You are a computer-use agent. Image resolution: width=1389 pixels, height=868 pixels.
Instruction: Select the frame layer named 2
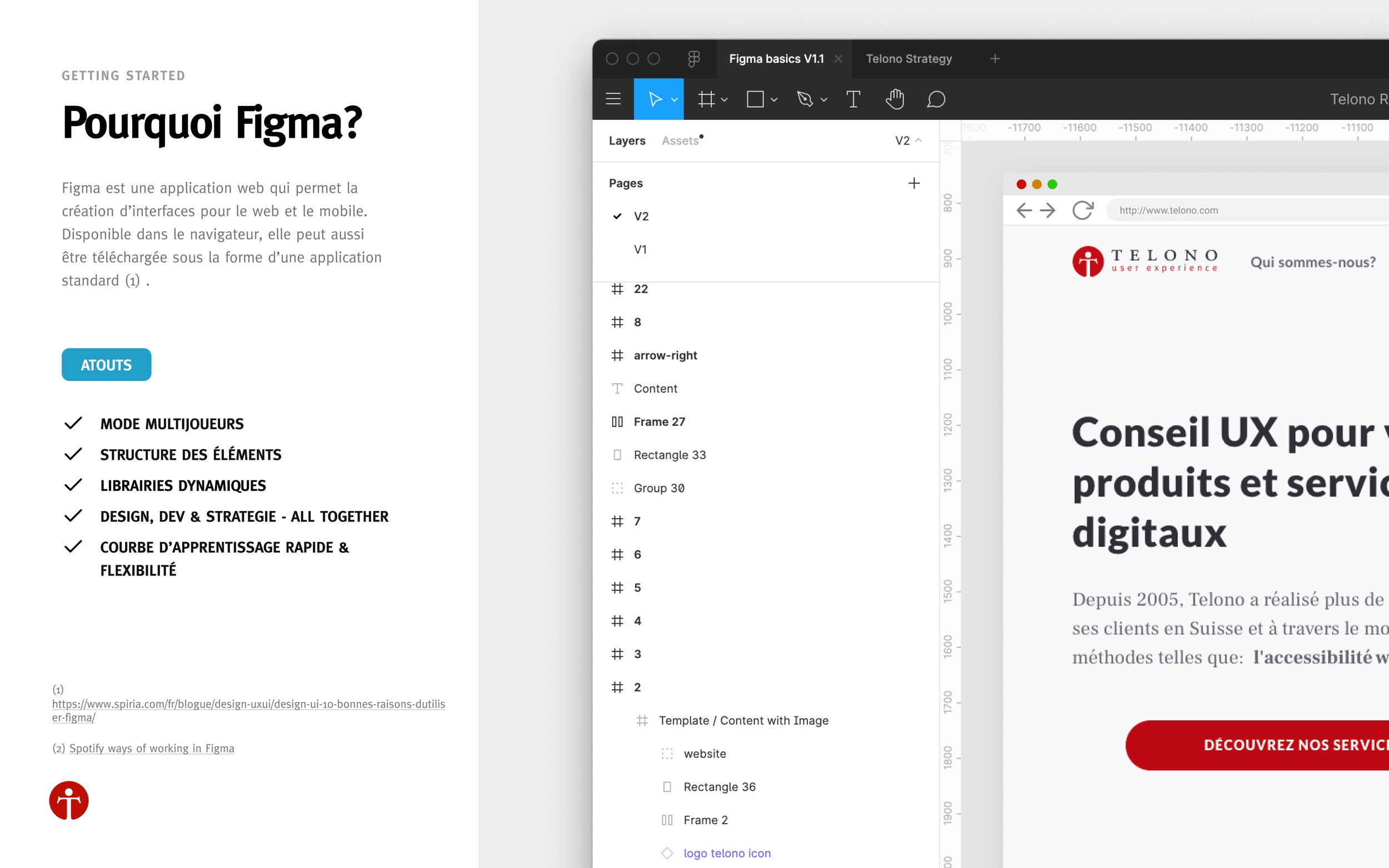pyautogui.click(x=766, y=687)
